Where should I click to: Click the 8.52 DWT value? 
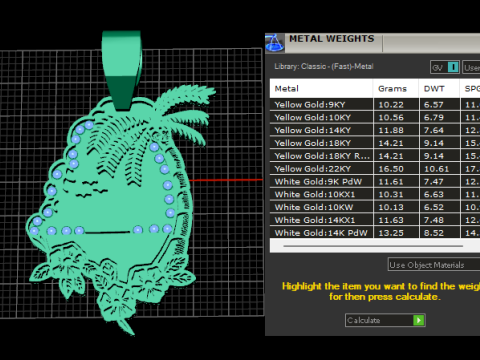point(434,233)
